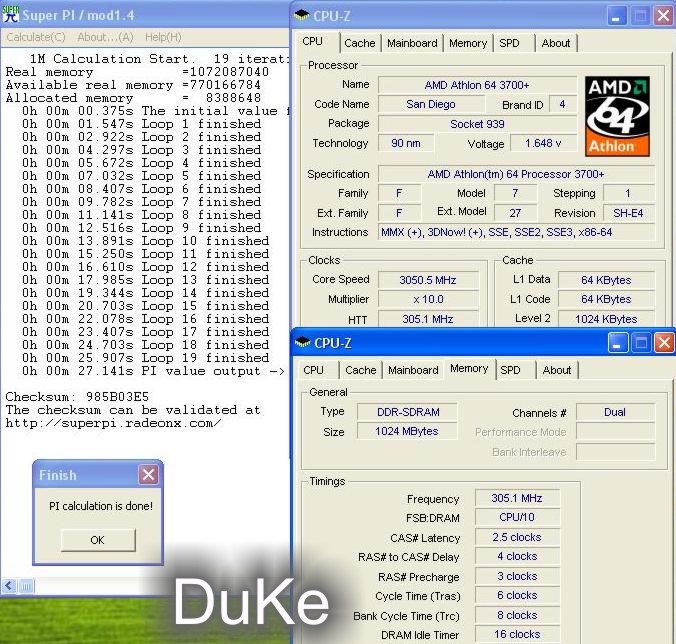Click memory Frequency value 305.1 MHz

tap(517, 498)
